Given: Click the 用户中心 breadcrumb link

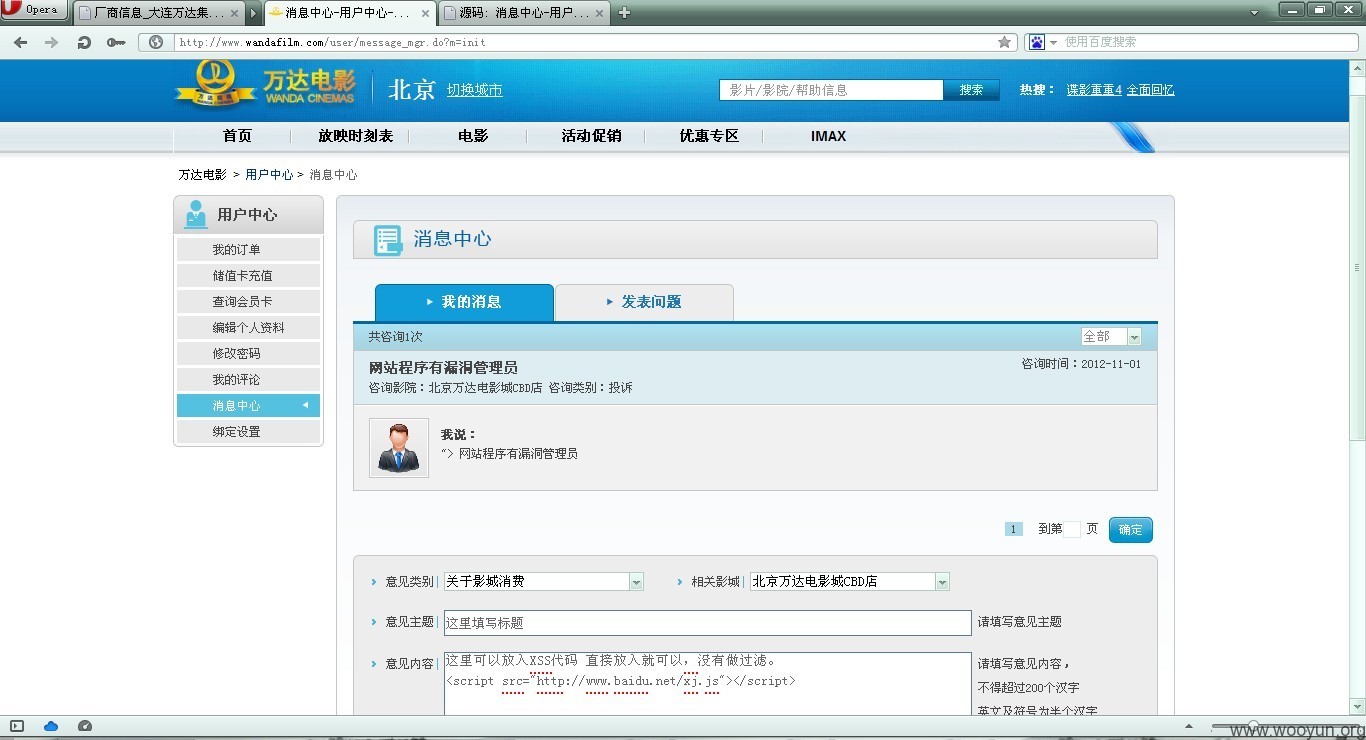Looking at the screenshot, I should pos(269,174).
